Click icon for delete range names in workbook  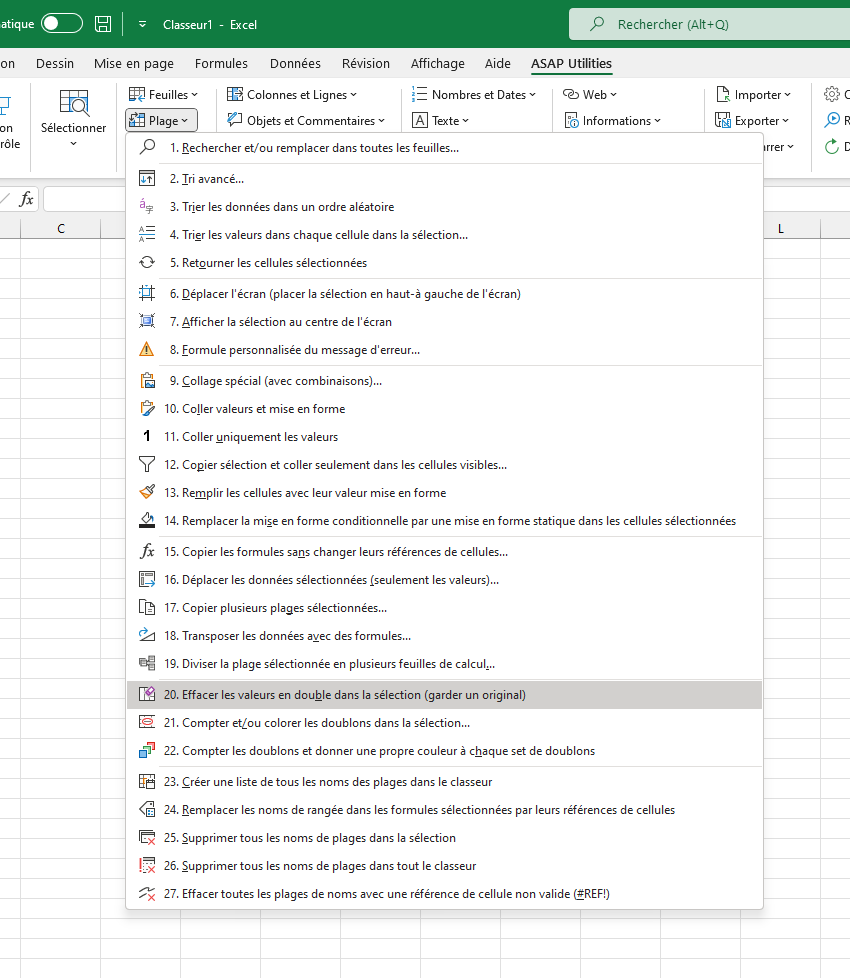coord(147,865)
